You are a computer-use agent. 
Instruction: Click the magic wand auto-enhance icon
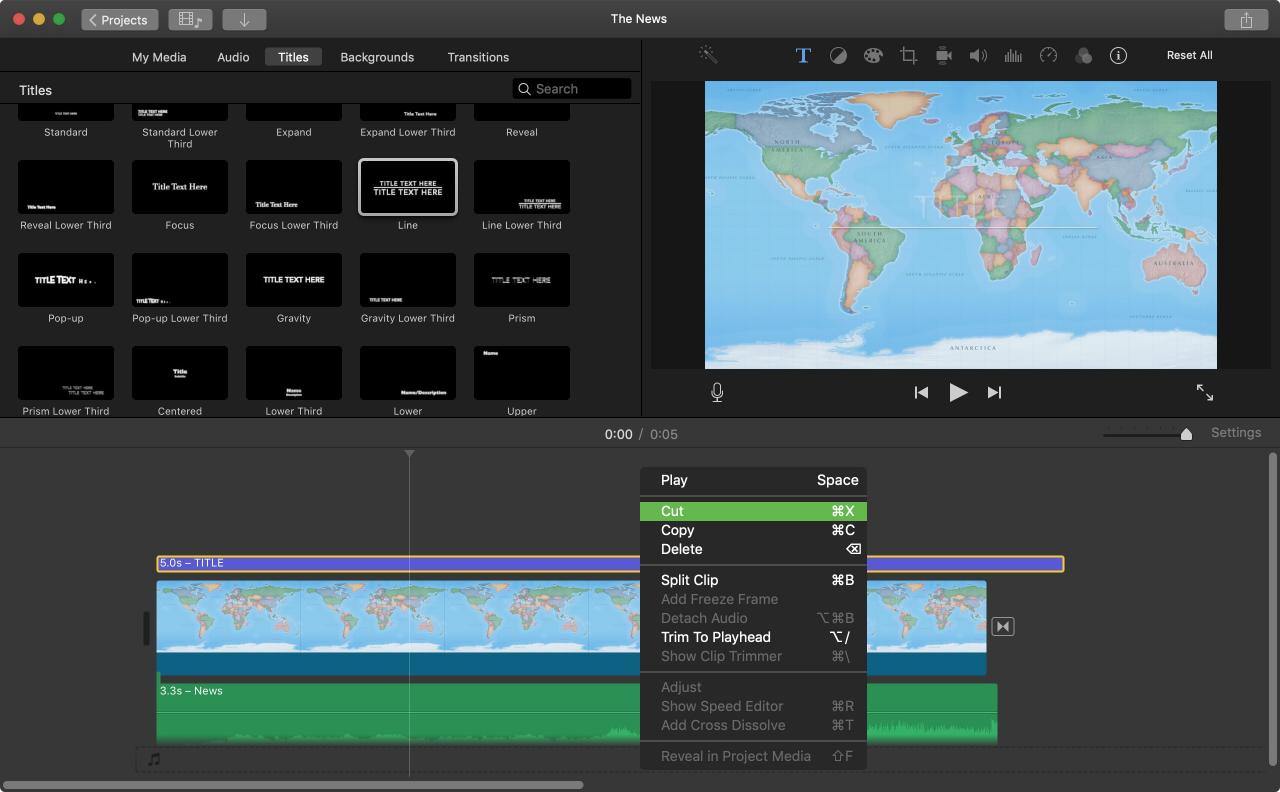[x=708, y=55]
